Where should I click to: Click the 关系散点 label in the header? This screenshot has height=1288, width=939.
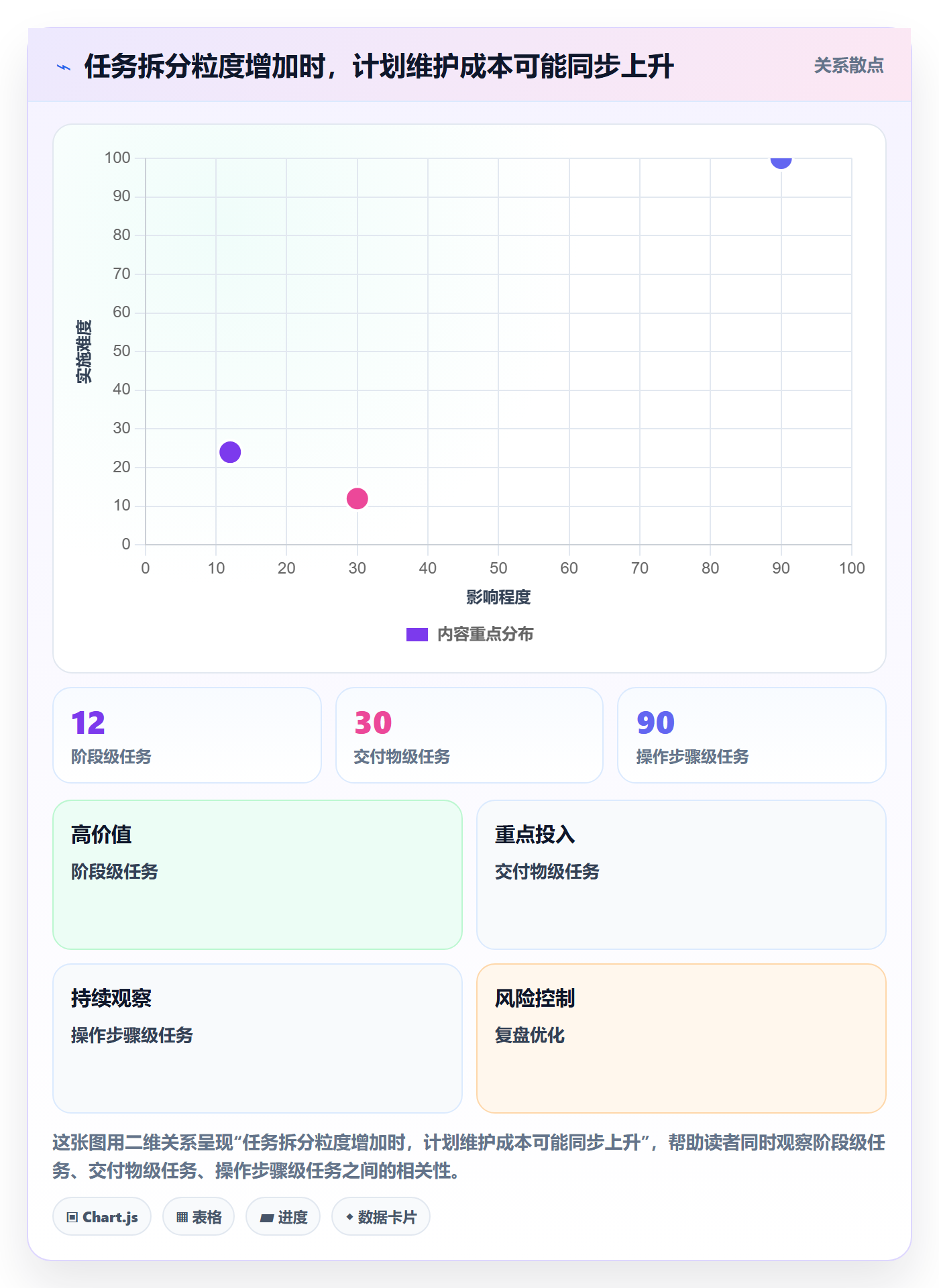click(x=848, y=66)
